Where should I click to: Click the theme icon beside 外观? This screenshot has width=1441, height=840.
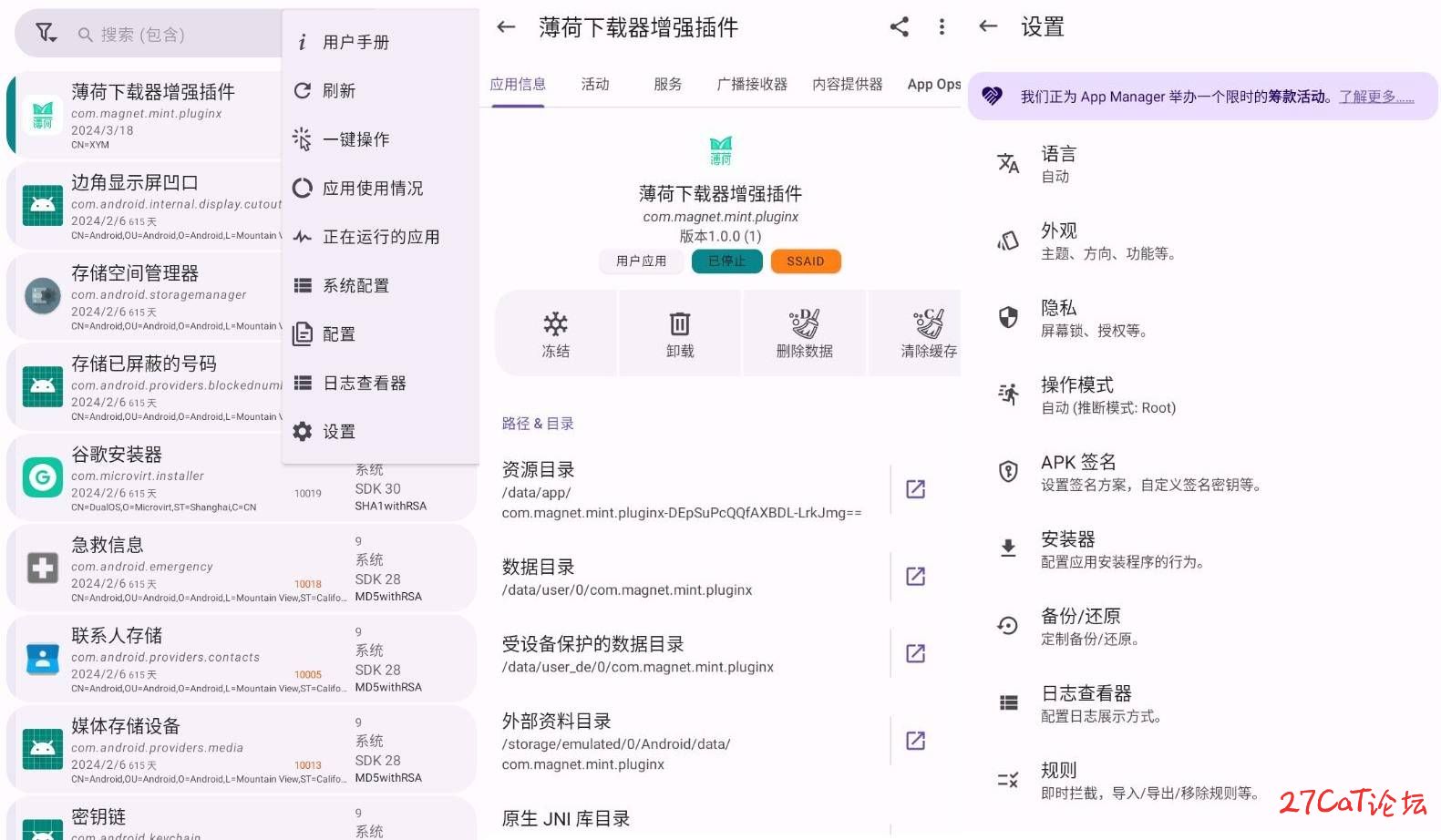click(1008, 241)
